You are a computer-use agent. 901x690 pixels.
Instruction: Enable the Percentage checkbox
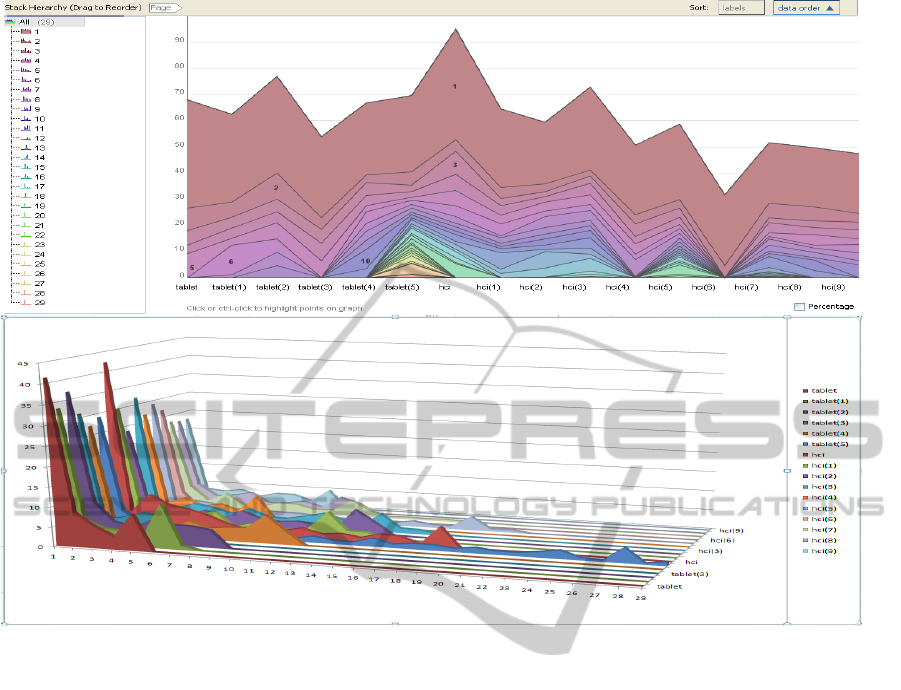[x=800, y=306]
